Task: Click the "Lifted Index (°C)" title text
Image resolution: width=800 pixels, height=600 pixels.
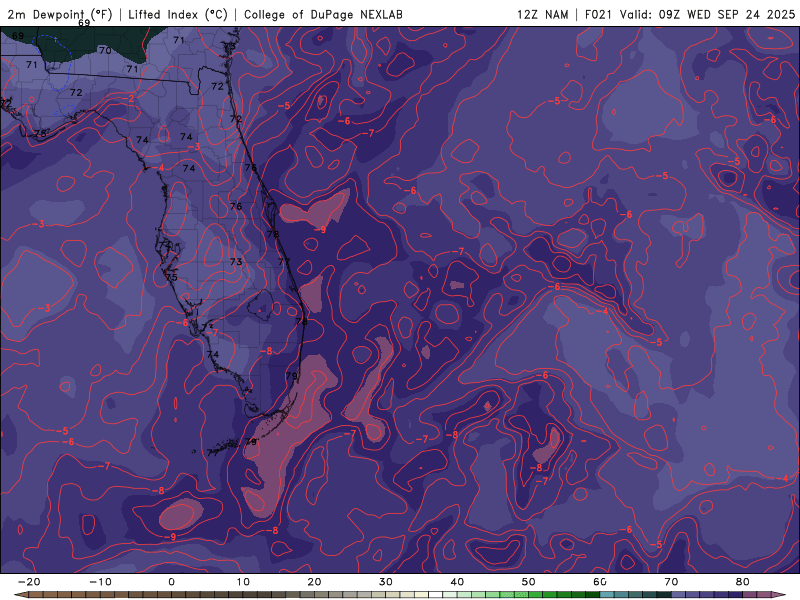Action: [x=178, y=14]
